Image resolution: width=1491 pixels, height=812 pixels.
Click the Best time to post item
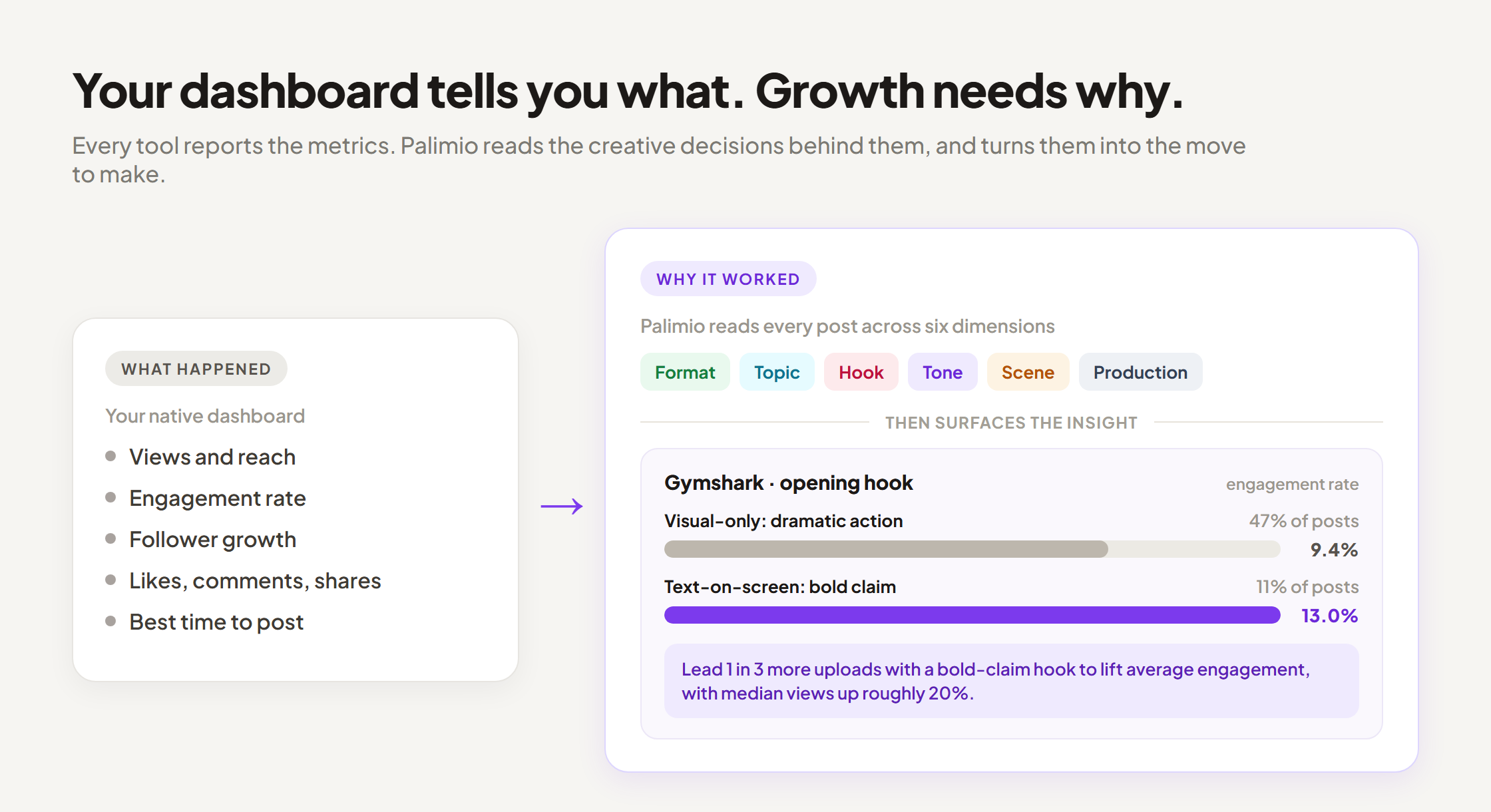coord(204,622)
